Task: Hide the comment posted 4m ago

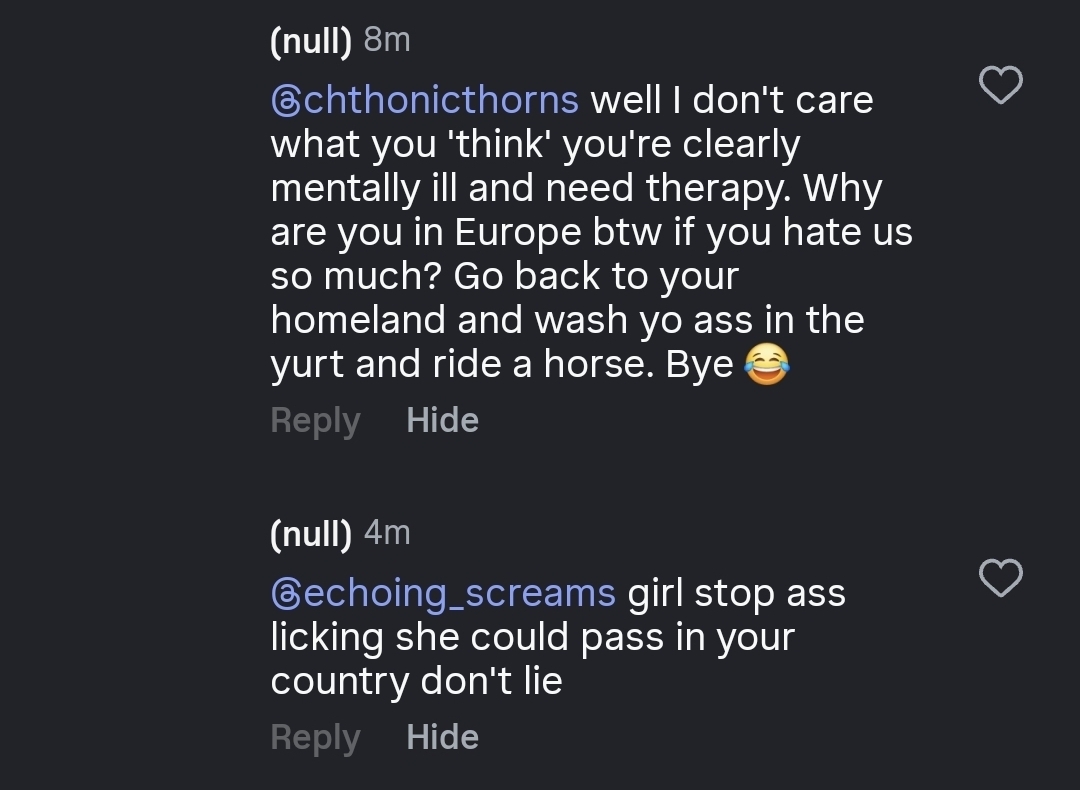Action: [x=442, y=737]
